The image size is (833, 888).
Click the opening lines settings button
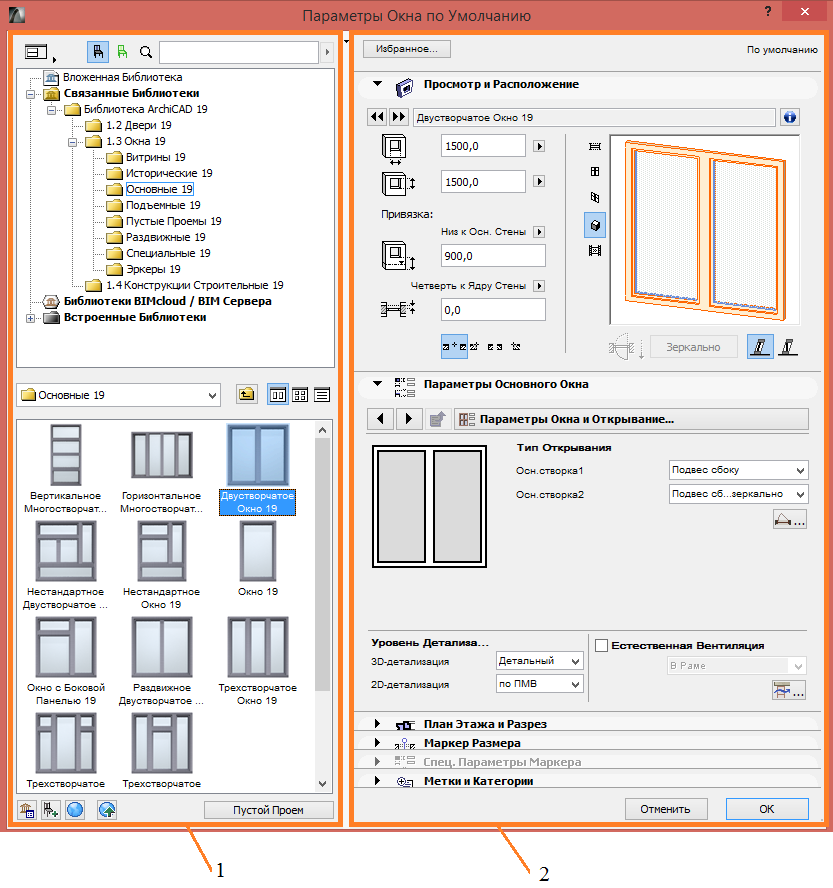point(790,519)
